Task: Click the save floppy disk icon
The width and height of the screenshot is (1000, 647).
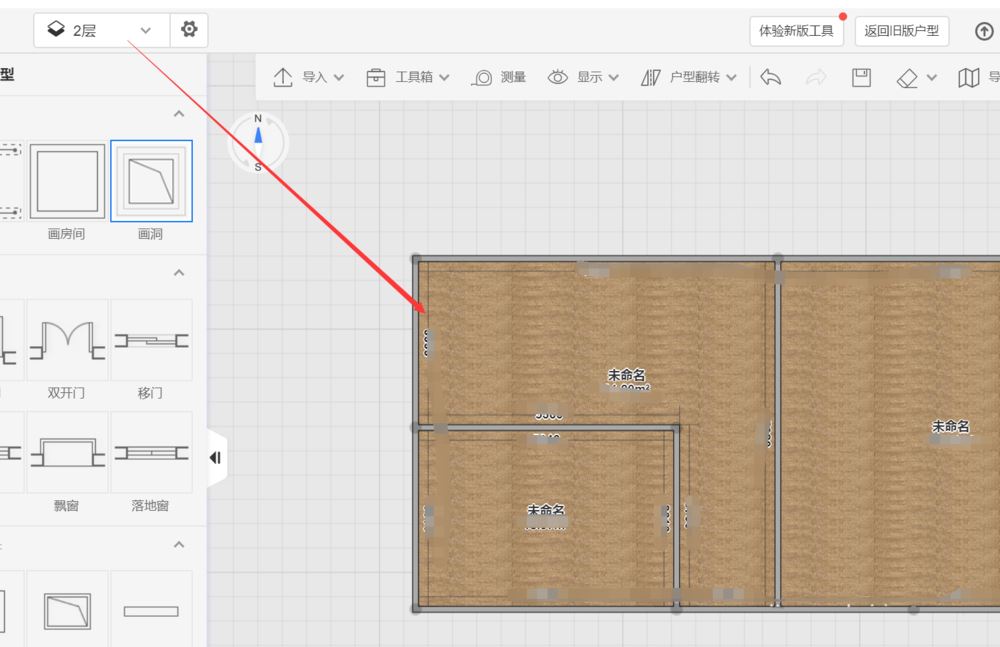Action: (x=861, y=77)
